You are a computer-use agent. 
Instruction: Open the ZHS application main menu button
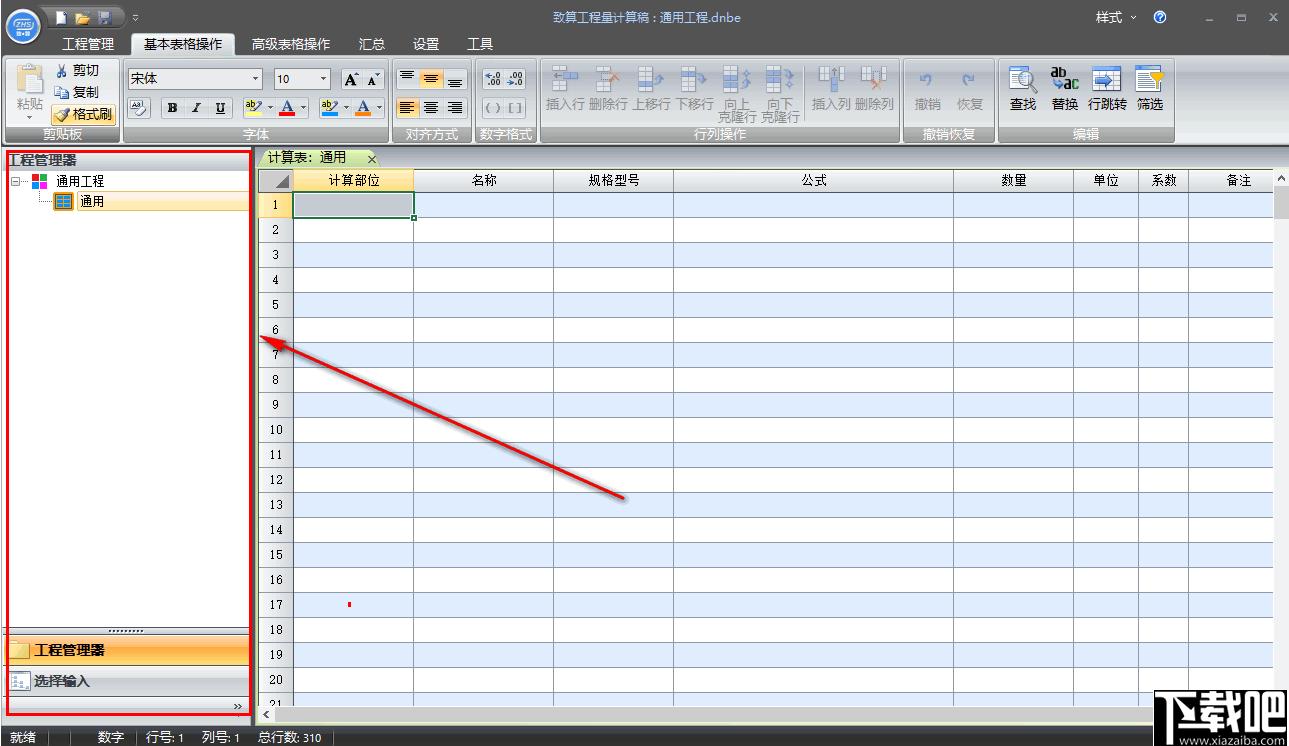(24, 24)
